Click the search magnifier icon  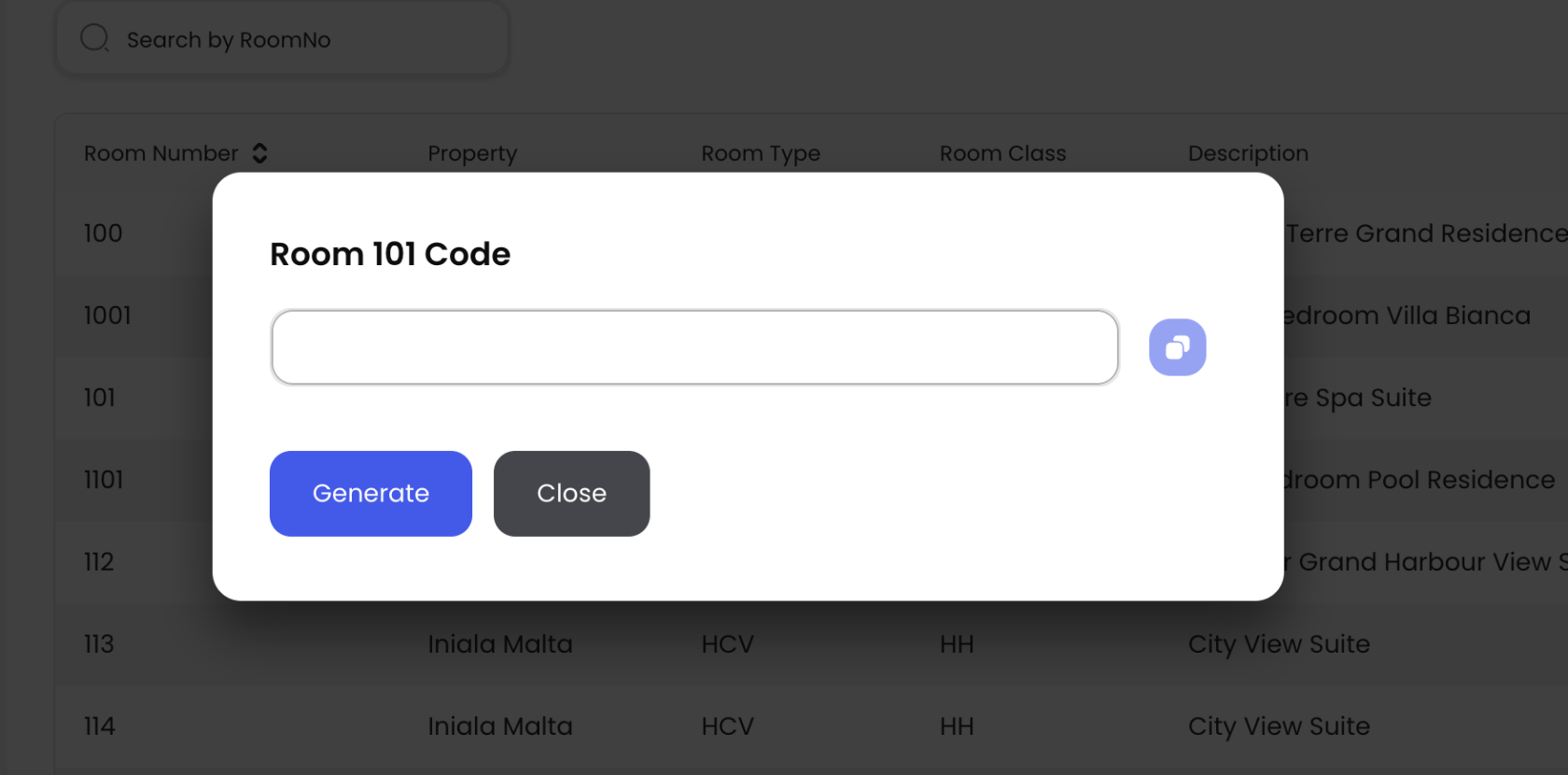click(x=94, y=38)
